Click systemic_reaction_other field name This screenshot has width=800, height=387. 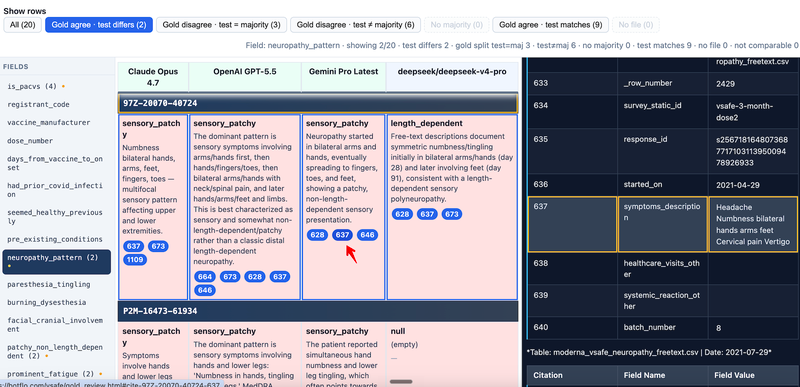tap(663, 301)
